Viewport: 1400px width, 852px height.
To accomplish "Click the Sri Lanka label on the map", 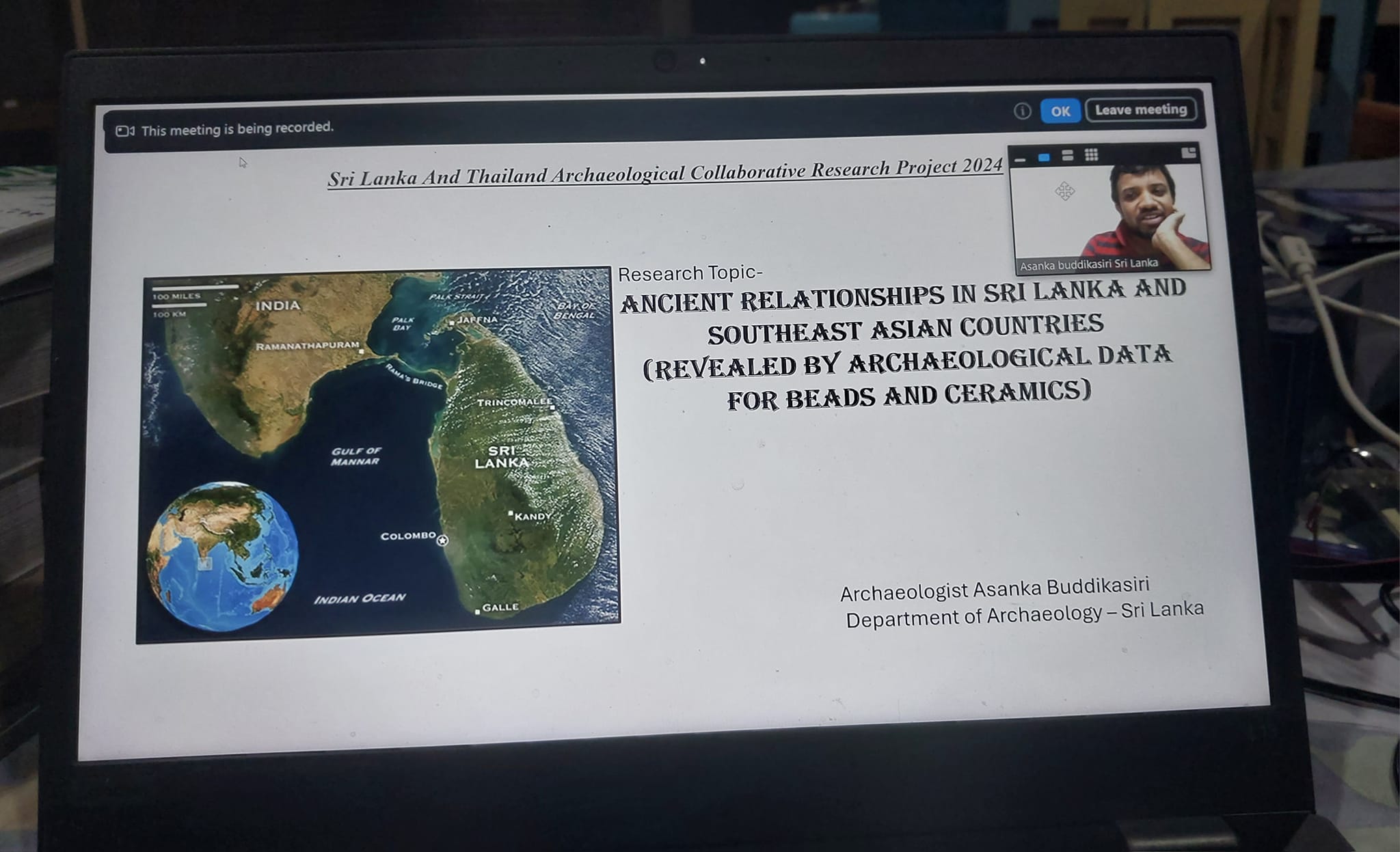I will pos(501,456).
